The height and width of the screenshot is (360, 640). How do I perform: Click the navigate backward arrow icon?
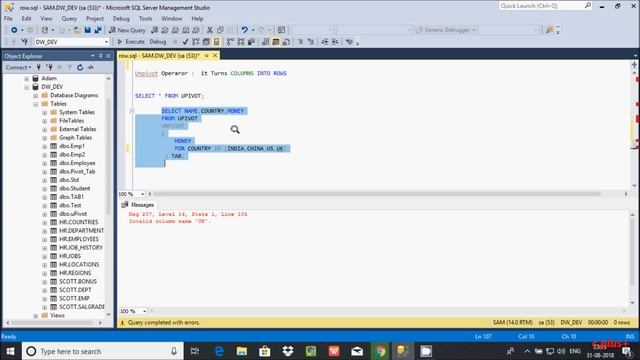[14, 30]
